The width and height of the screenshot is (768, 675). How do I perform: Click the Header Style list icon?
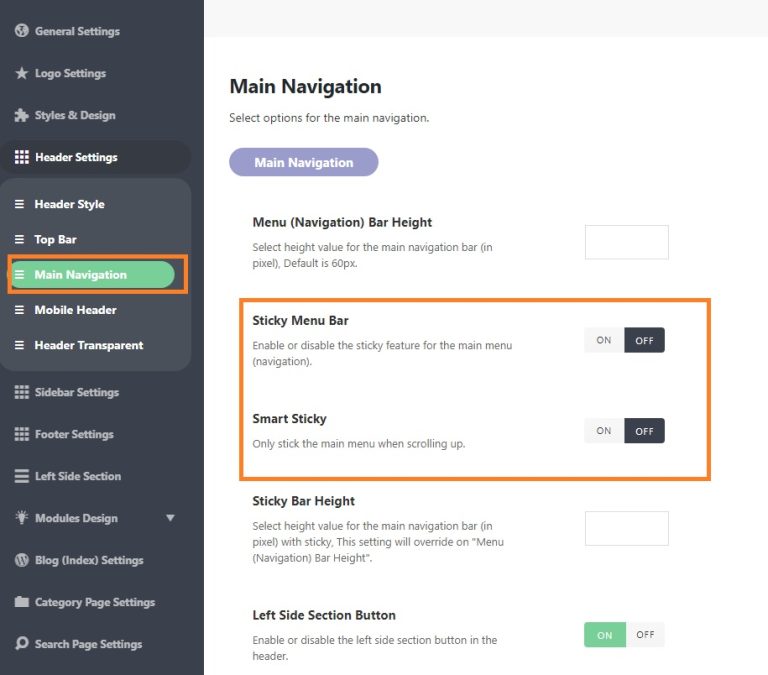[x=19, y=204]
